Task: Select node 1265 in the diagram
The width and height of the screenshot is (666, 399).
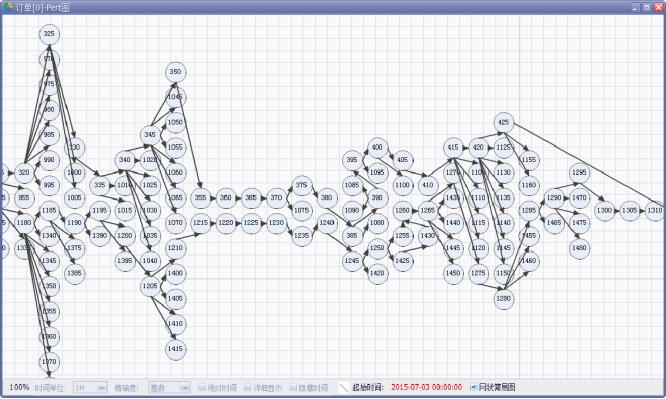Action: point(428,210)
